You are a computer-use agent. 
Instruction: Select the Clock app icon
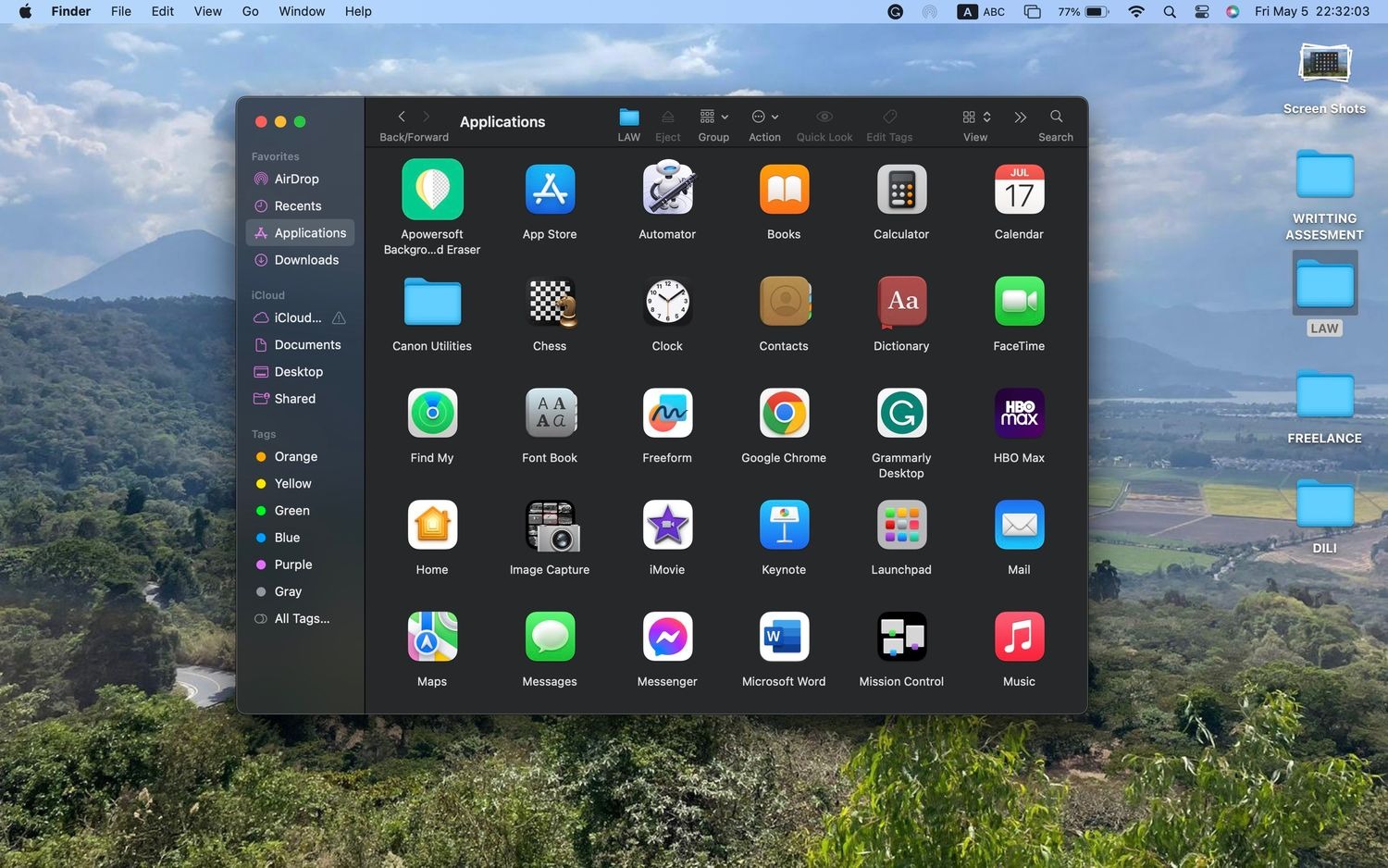point(667,302)
